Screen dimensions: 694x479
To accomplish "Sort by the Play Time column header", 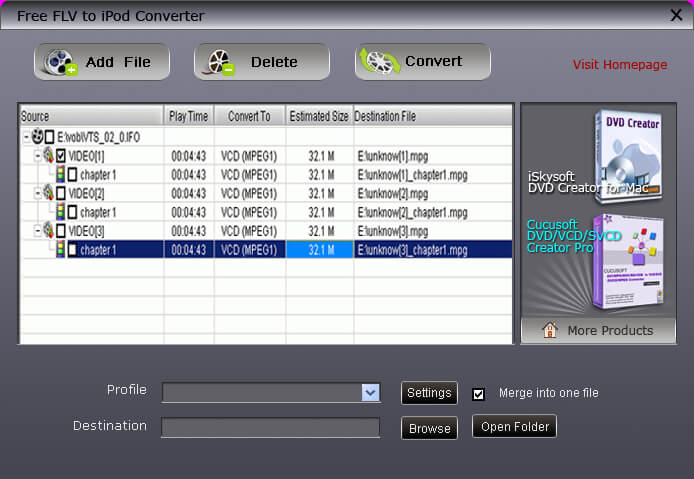I will click(x=188, y=116).
